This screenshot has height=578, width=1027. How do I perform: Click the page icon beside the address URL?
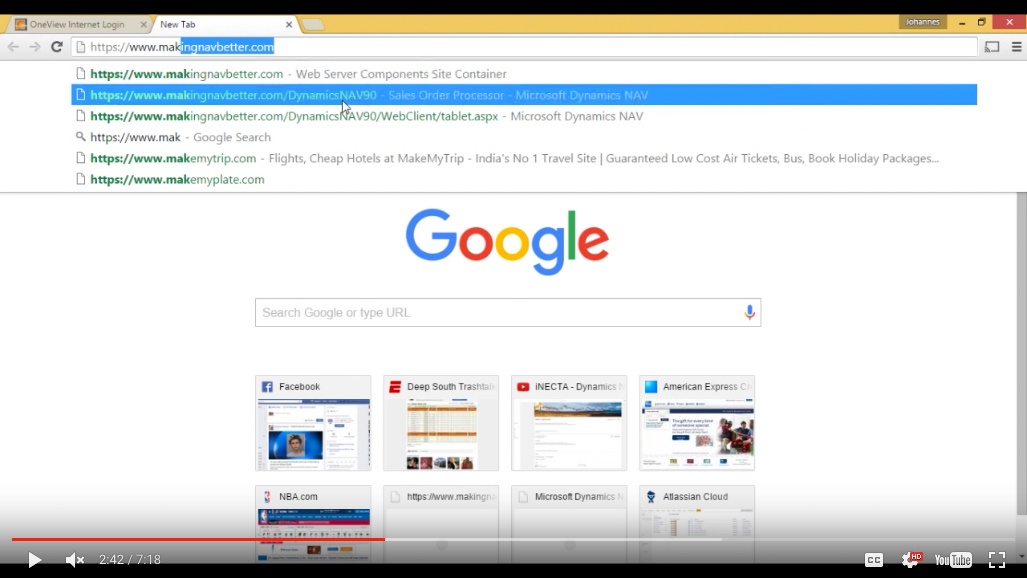pos(81,47)
